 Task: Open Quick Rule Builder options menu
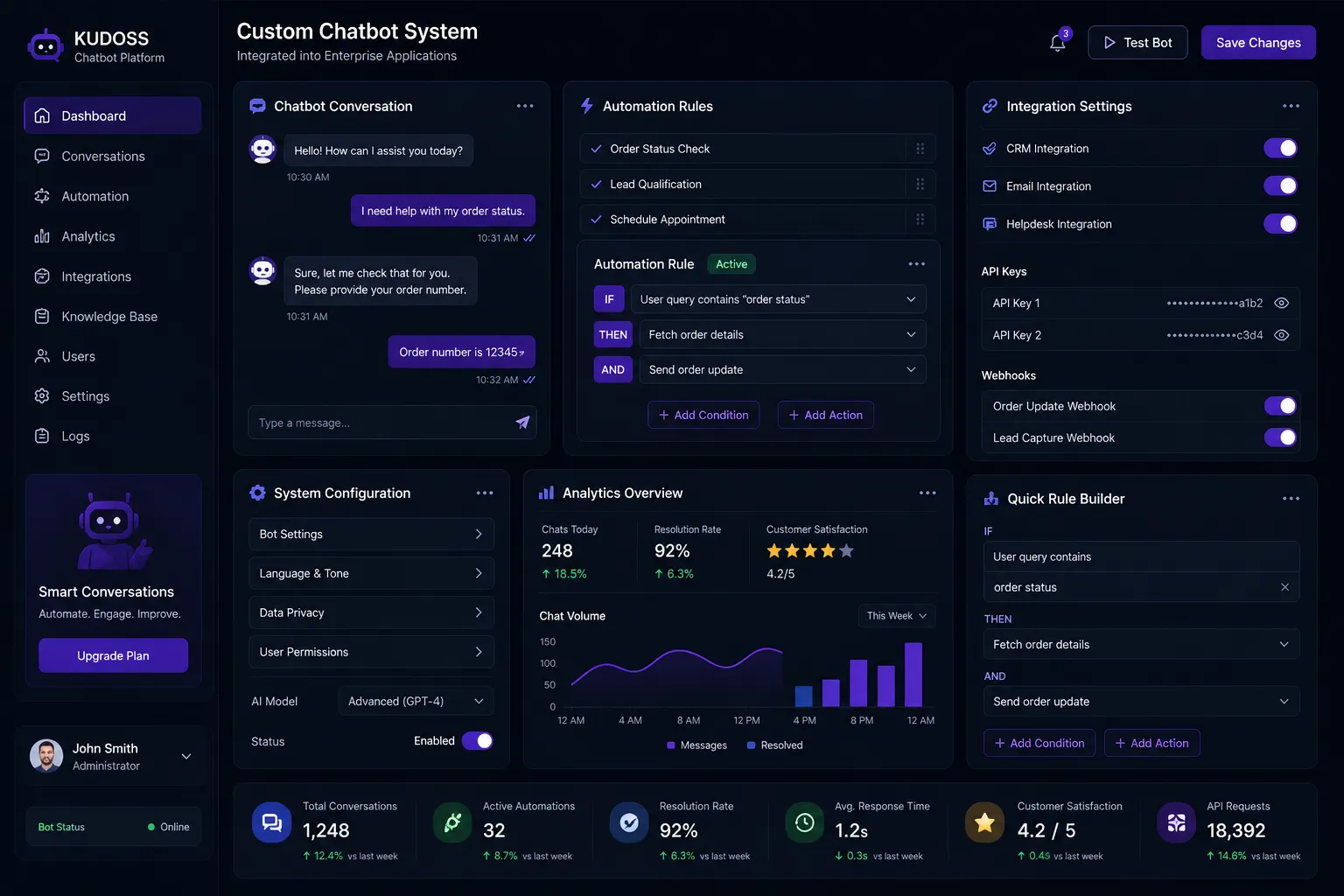coord(1291,499)
